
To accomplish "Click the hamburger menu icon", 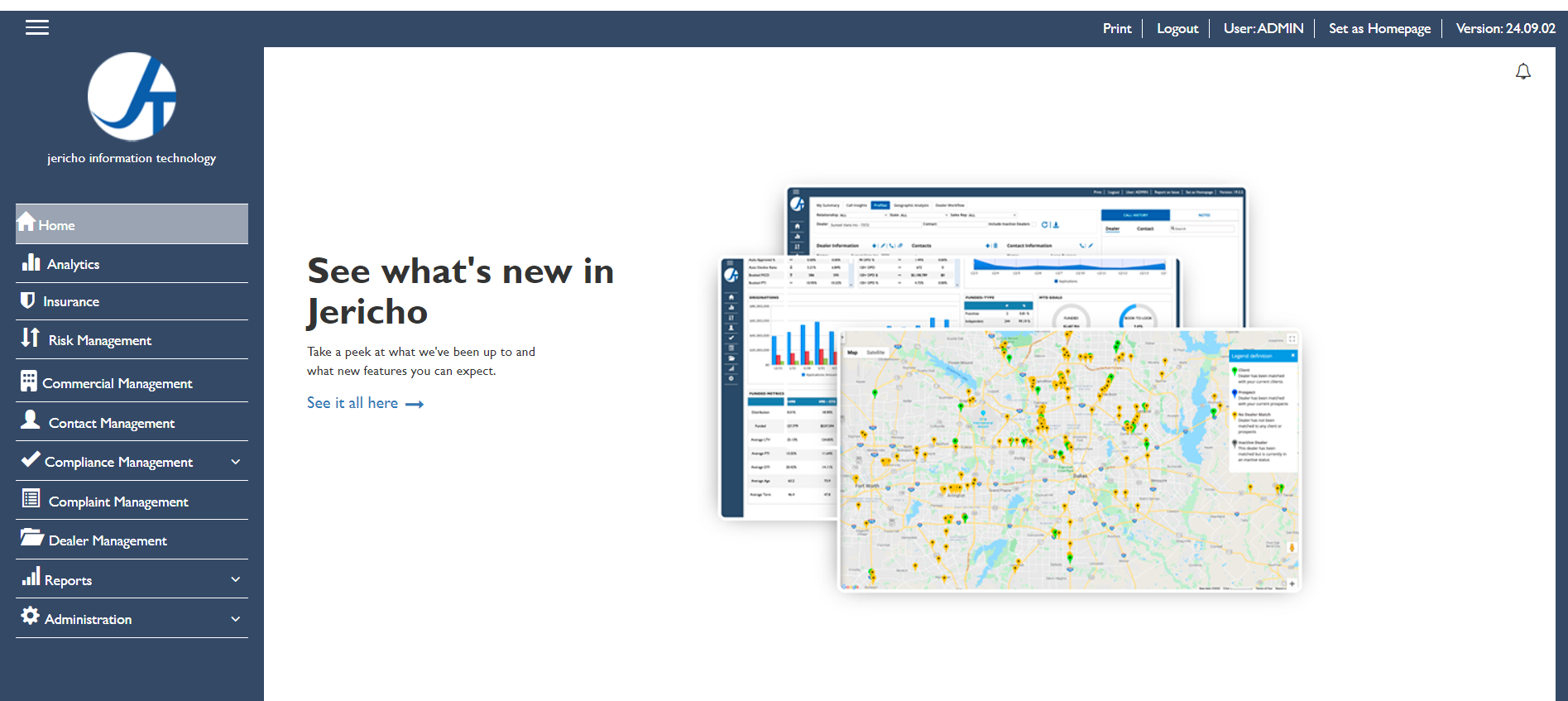I will (37, 28).
